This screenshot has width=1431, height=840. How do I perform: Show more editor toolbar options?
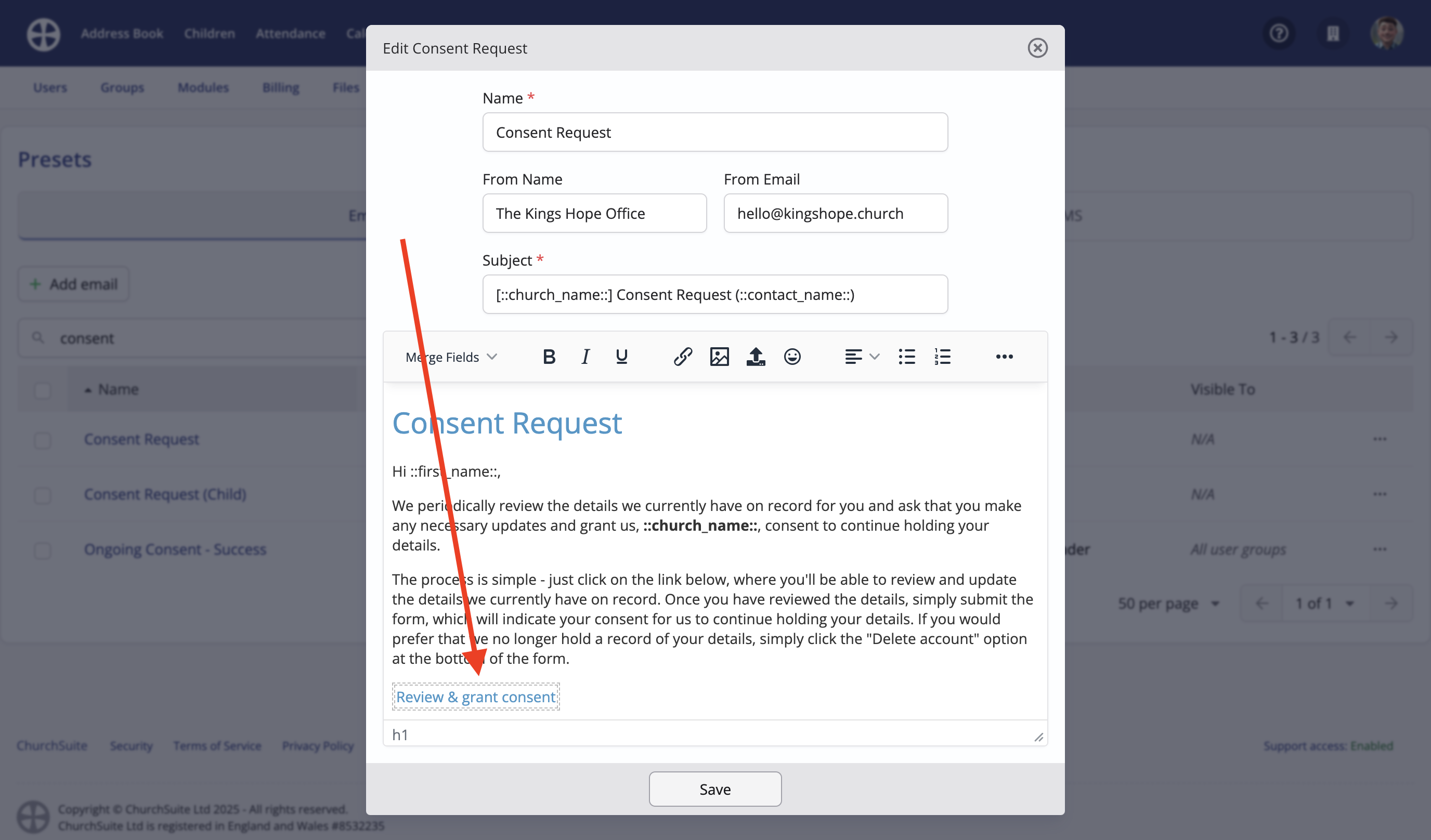(1004, 357)
